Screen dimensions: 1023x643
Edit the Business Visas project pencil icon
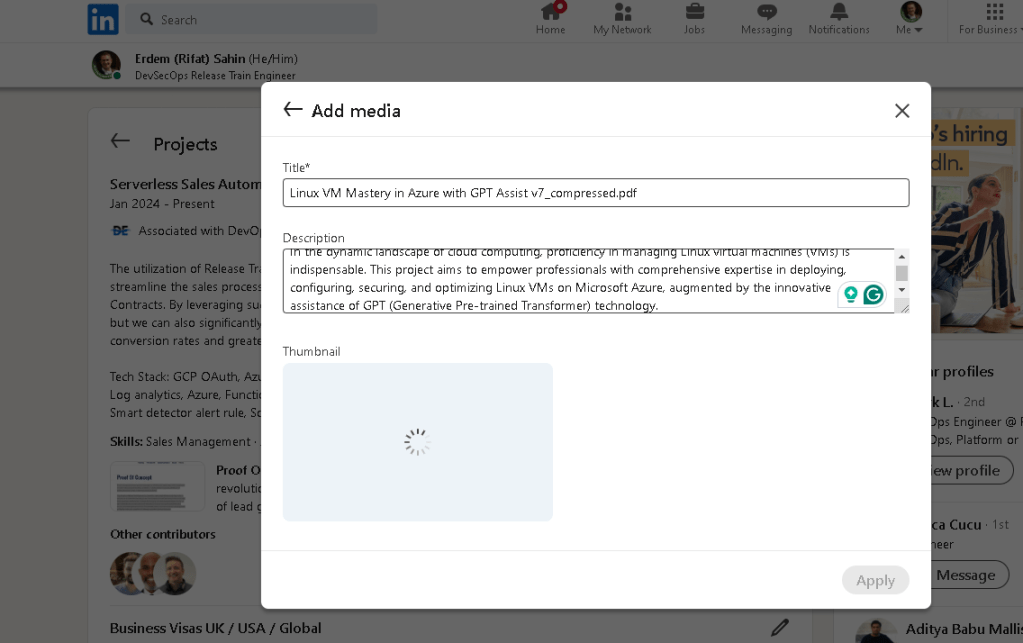click(780, 627)
